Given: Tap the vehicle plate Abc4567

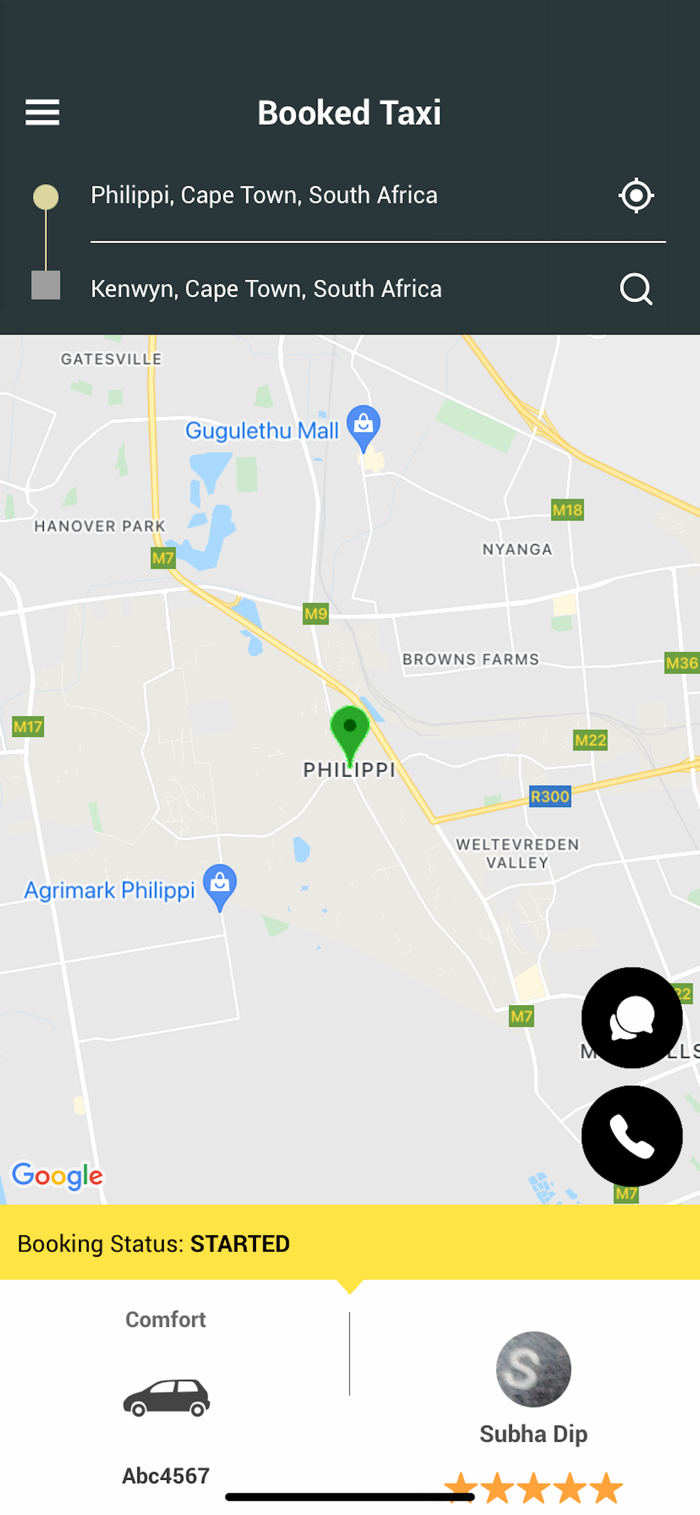Looking at the screenshot, I should click(x=166, y=1476).
